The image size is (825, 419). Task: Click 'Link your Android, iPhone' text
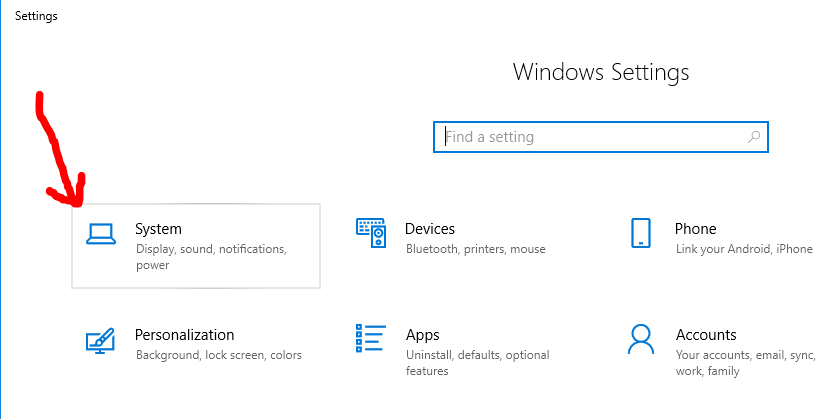[x=744, y=249]
